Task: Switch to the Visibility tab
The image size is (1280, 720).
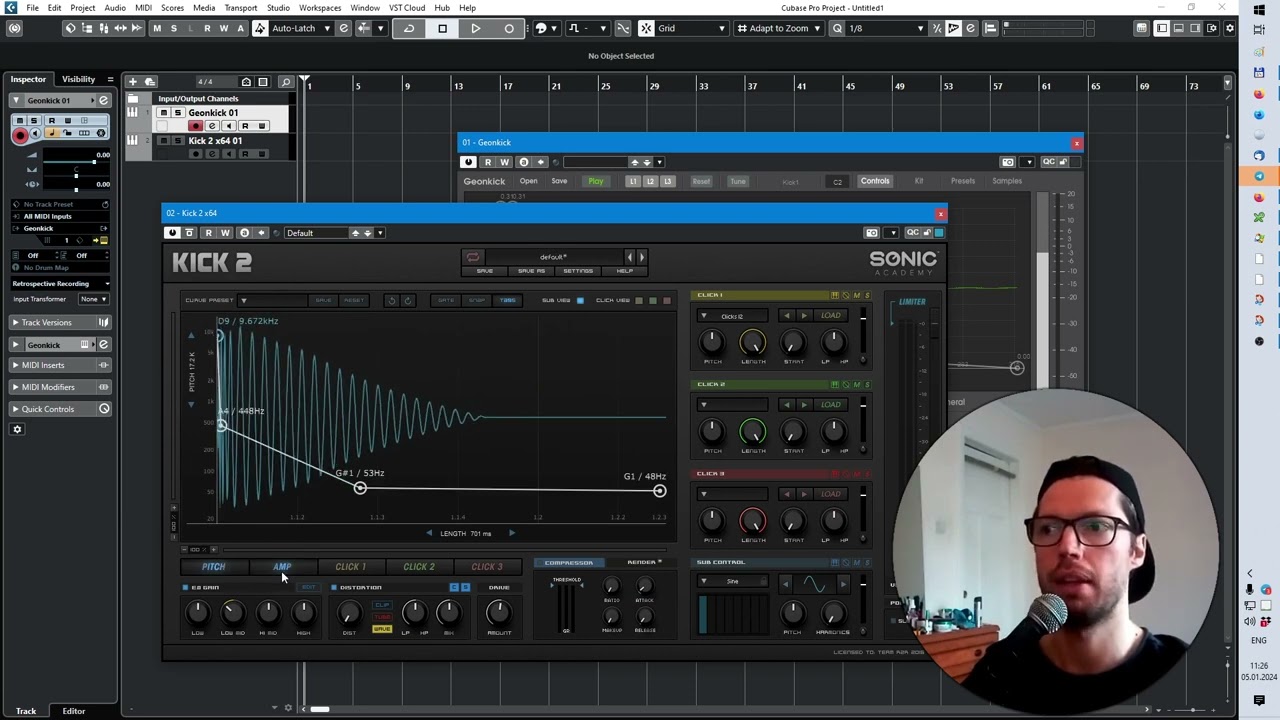Action: (x=78, y=79)
